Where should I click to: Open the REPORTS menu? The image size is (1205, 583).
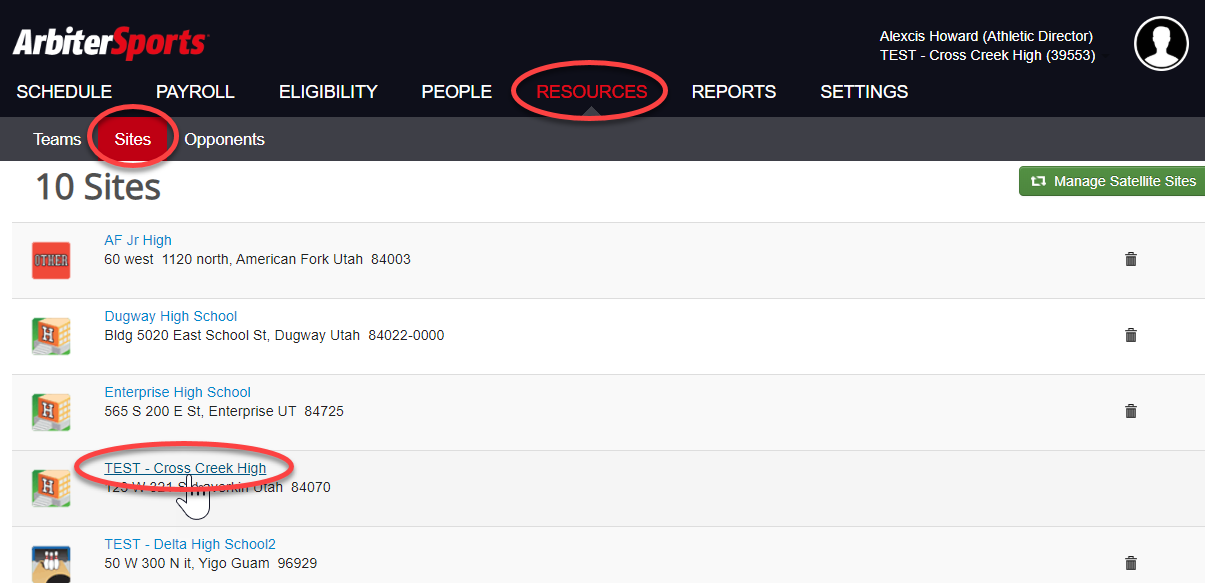734,92
